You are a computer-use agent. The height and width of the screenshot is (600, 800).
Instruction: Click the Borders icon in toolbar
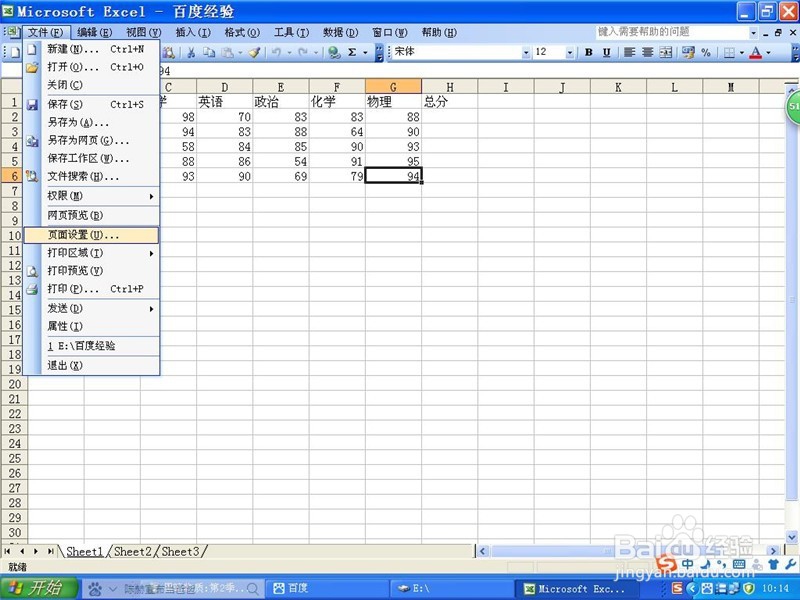(730, 52)
